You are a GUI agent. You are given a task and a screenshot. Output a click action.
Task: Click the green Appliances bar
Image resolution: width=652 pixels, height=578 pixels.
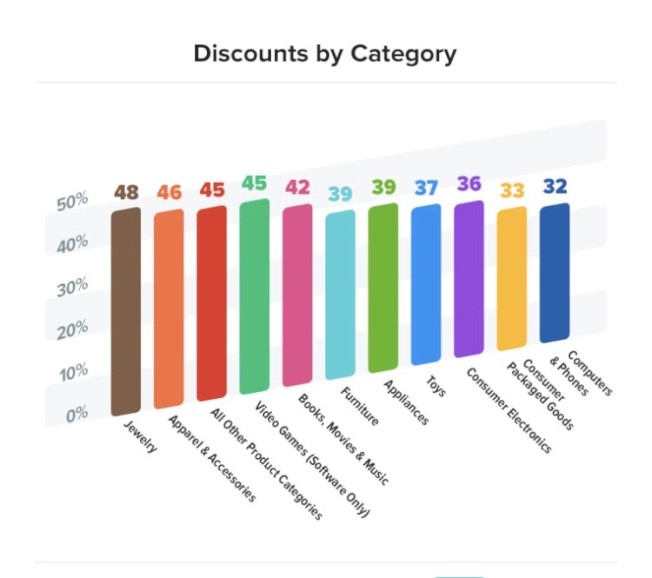383,288
